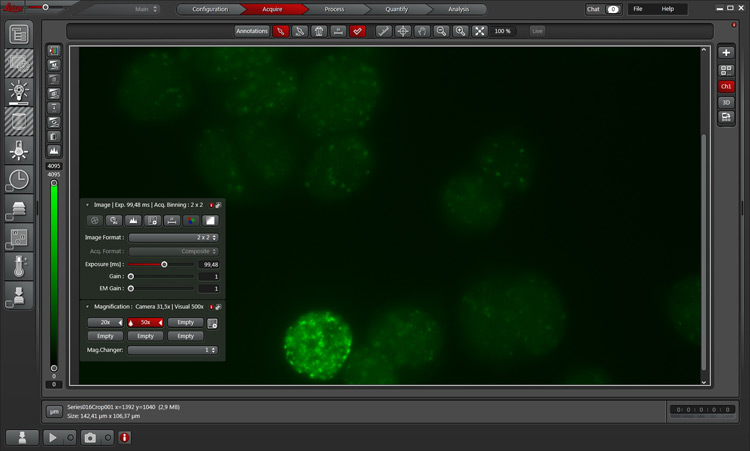
Task: Click the histogram icon in Image panel
Action: pos(131,220)
